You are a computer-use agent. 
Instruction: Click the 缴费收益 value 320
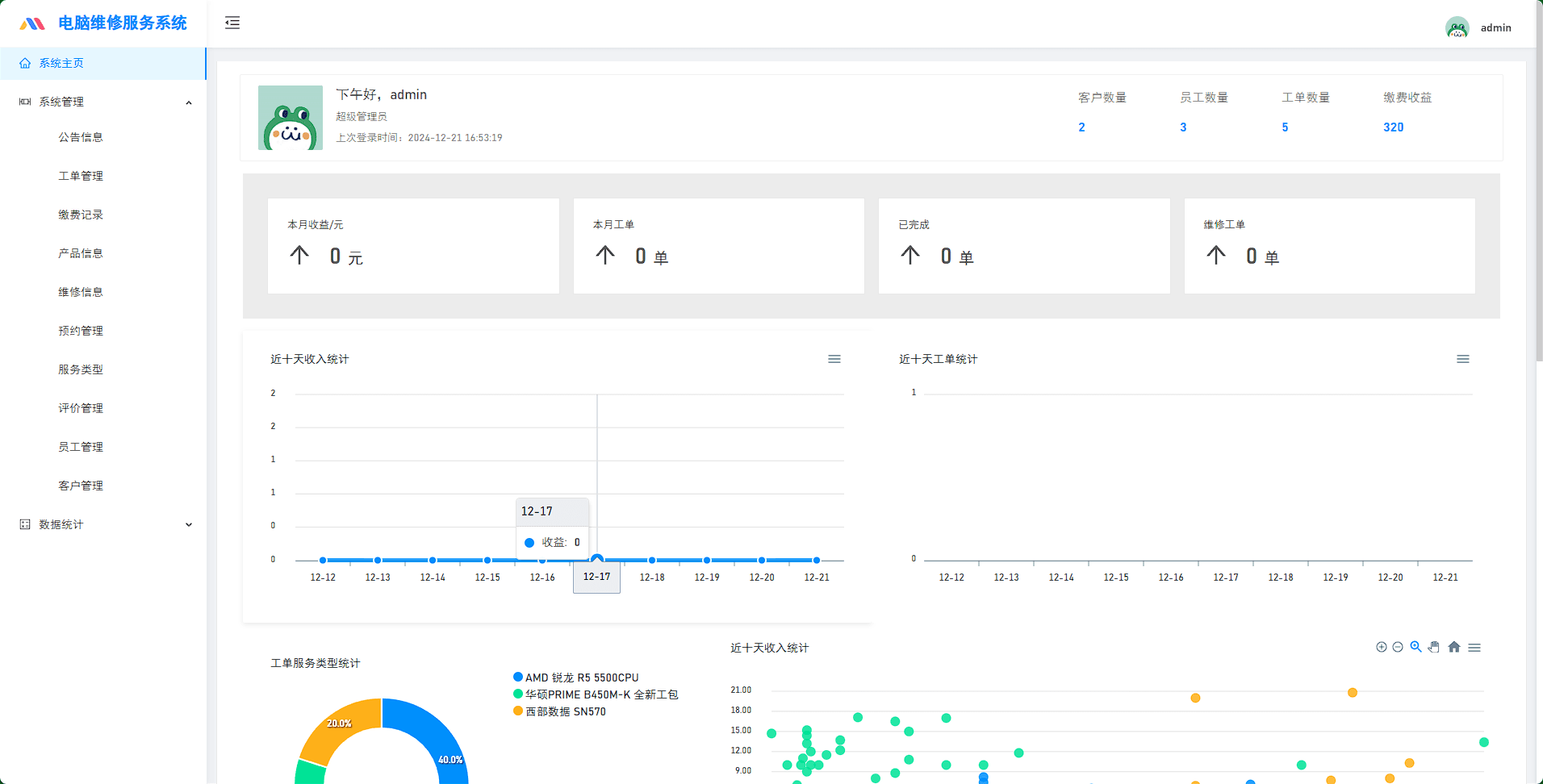1393,127
